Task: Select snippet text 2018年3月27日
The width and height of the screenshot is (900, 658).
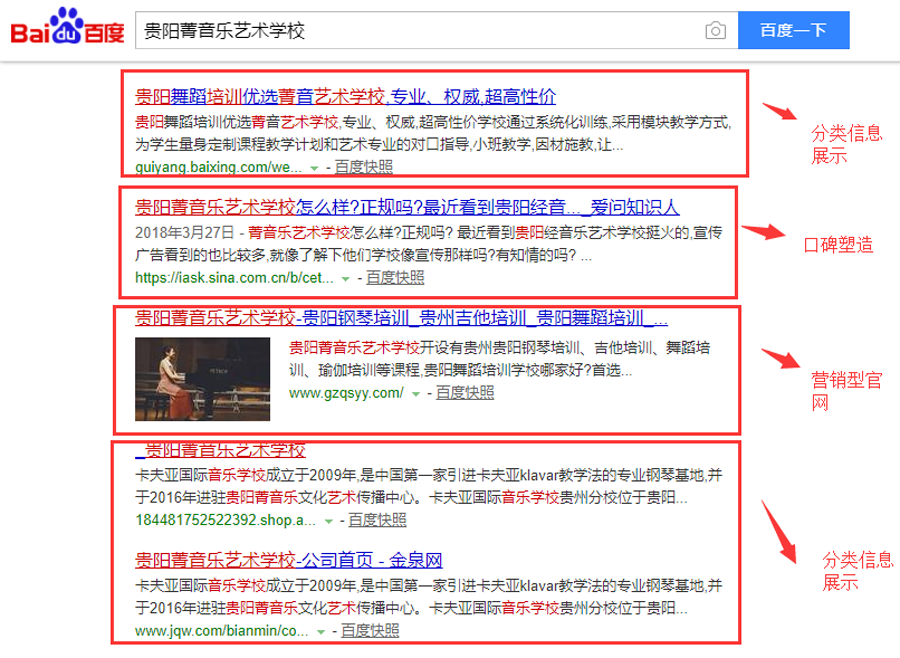Action: coord(184,233)
